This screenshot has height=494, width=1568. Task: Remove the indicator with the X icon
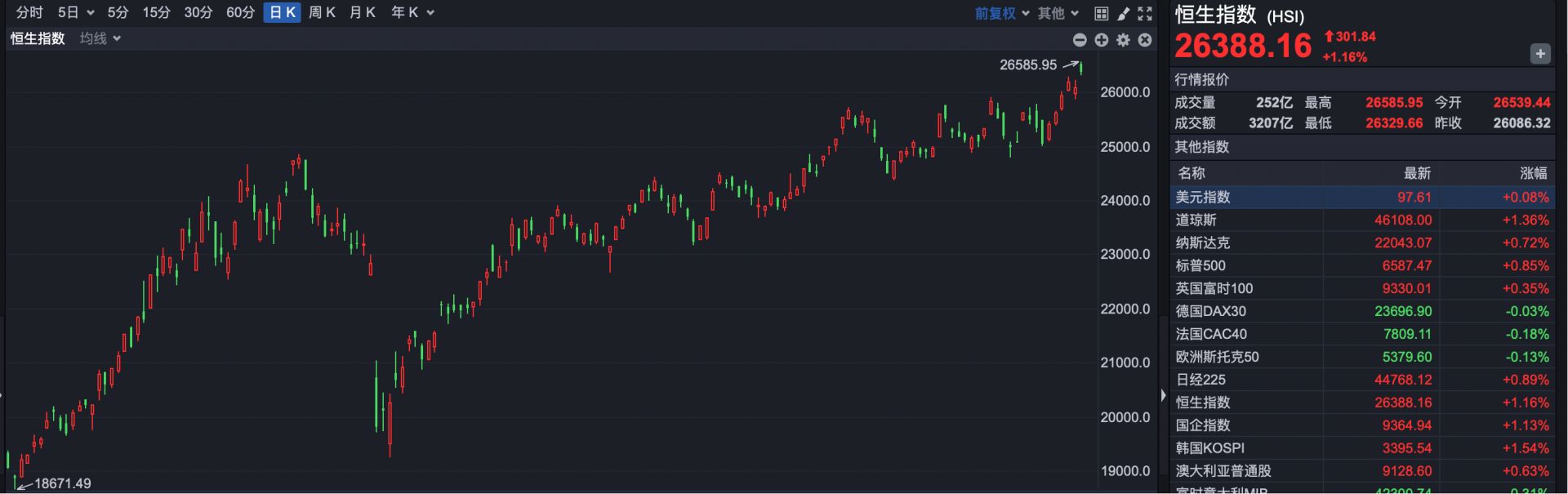1145,40
